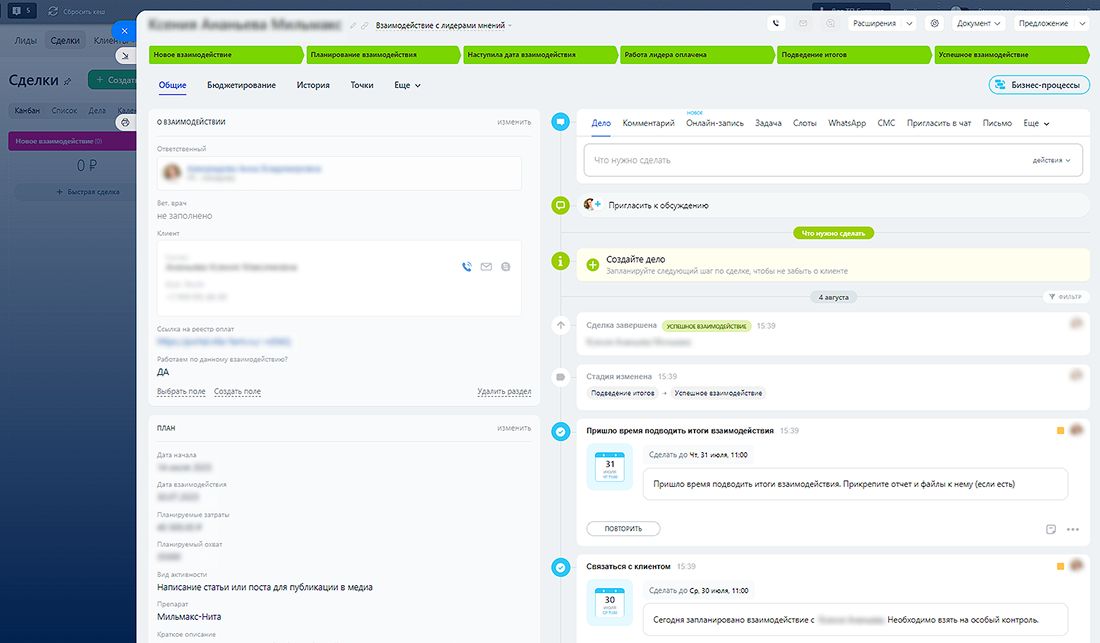This screenshot has height=643, width=1100.
Task: Click the blue close button of the deal panel
Action: coord(124,31)
